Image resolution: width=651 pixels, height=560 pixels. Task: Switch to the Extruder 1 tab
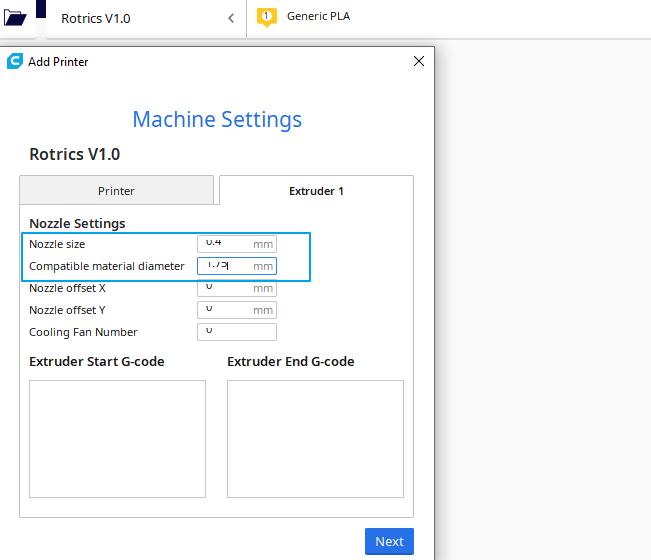(316, 191)
